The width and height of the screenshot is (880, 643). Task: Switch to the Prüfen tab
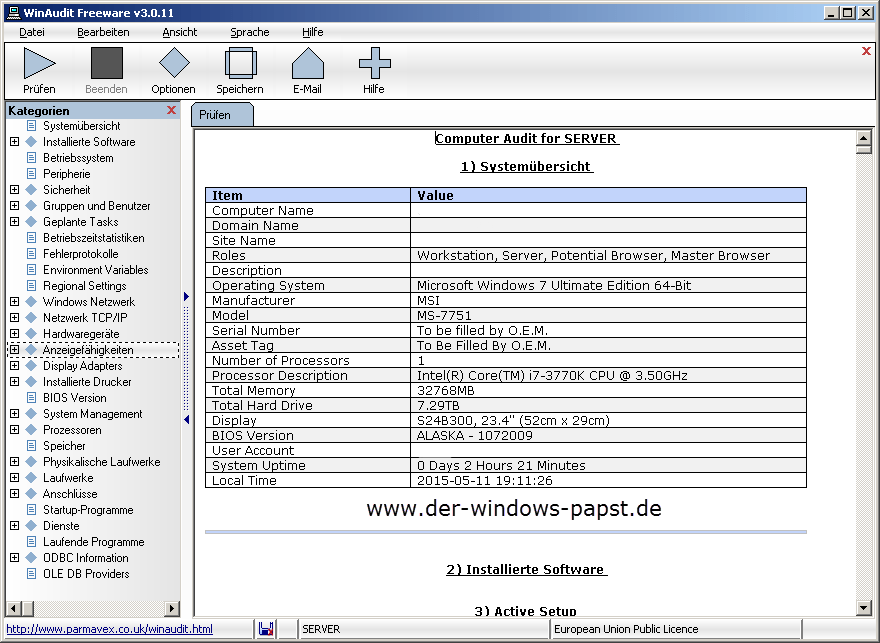coord(216,115)
